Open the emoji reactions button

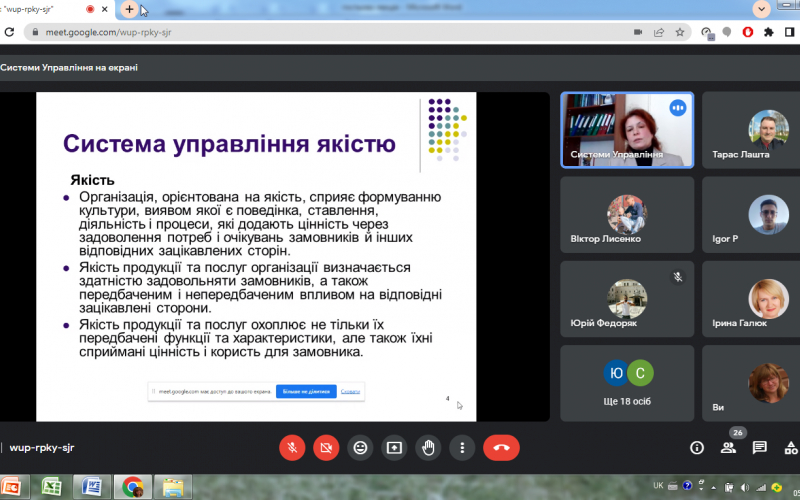[x=360, y=448]
